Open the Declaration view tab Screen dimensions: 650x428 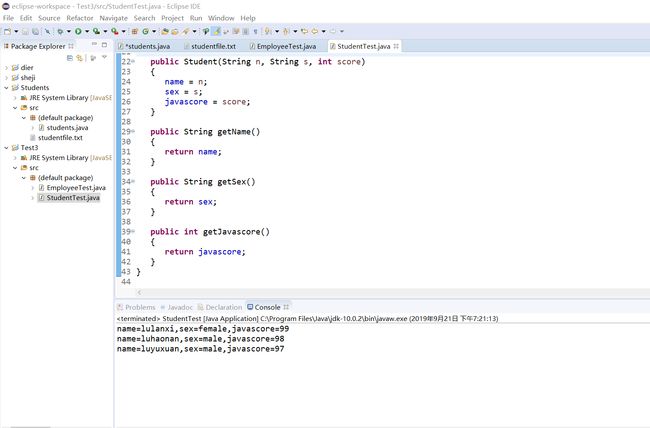(x=220, y=307)
